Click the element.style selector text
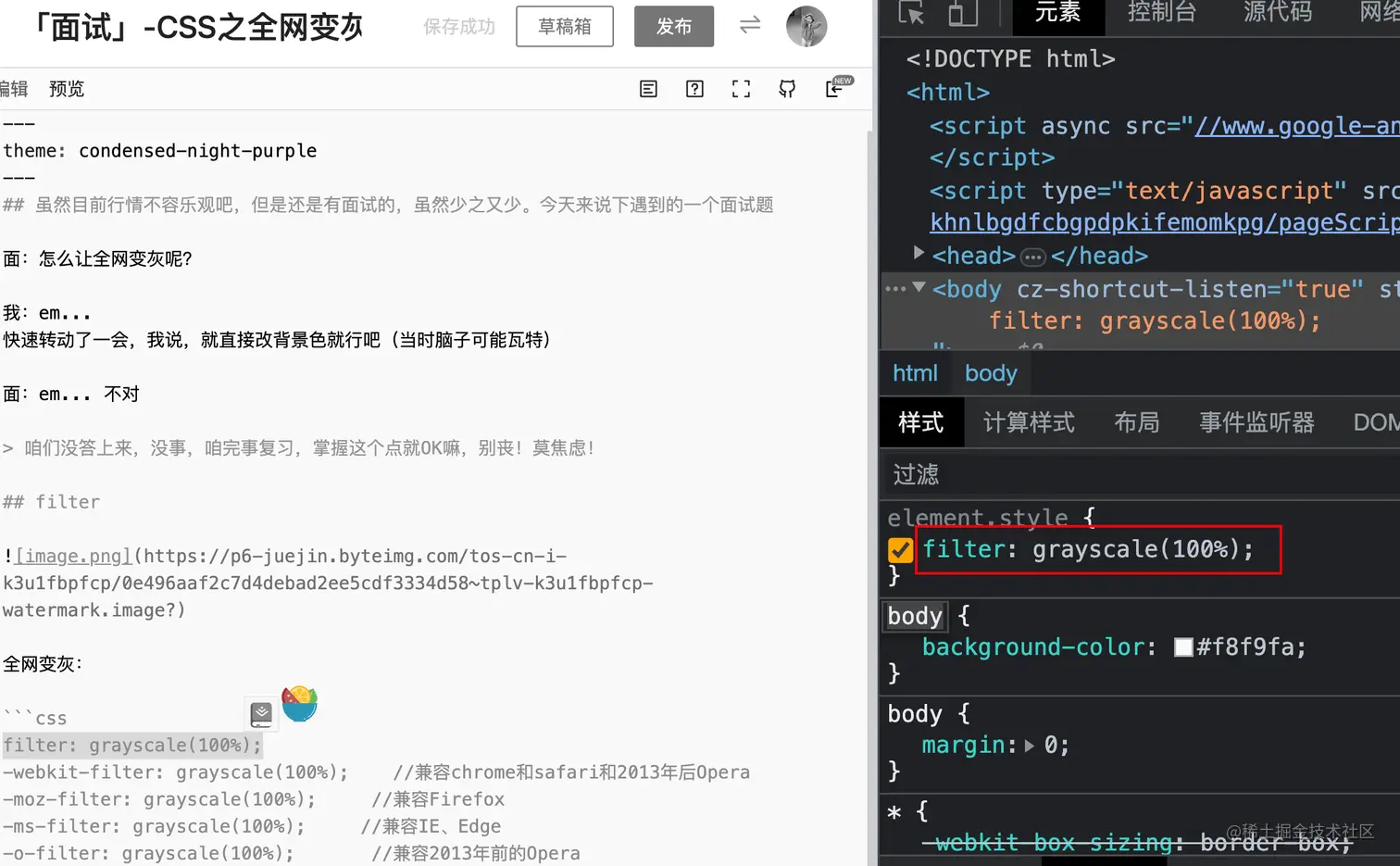The image size is (1400, 866). pos(978,517)
